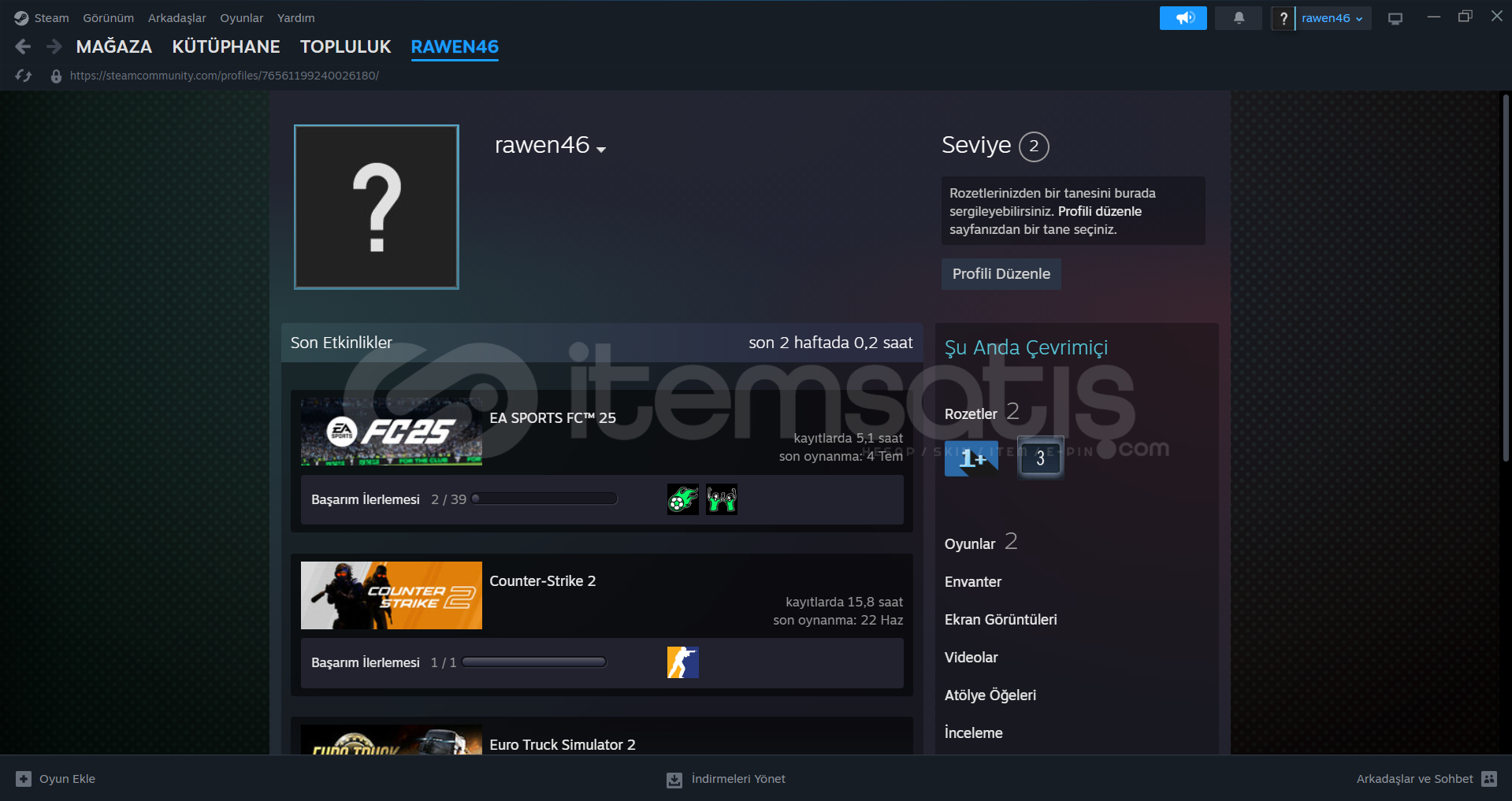
Task: Select the steamcommunity profile URL
Action: pyautogui.click(x=225, y=76)
